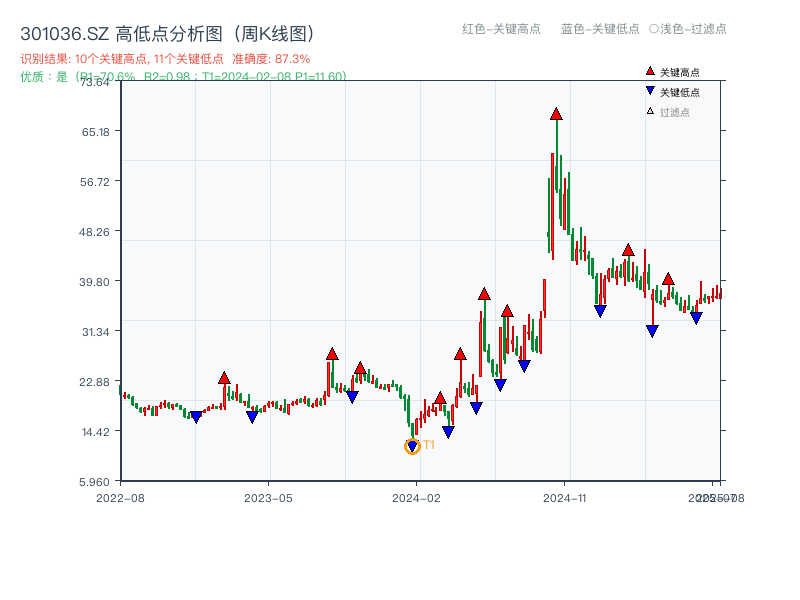Toggle the 浅色-过滤点 header legend entry
Image resolution: width=800 pixels, height=600 pixels.
[x=688, y=29]
